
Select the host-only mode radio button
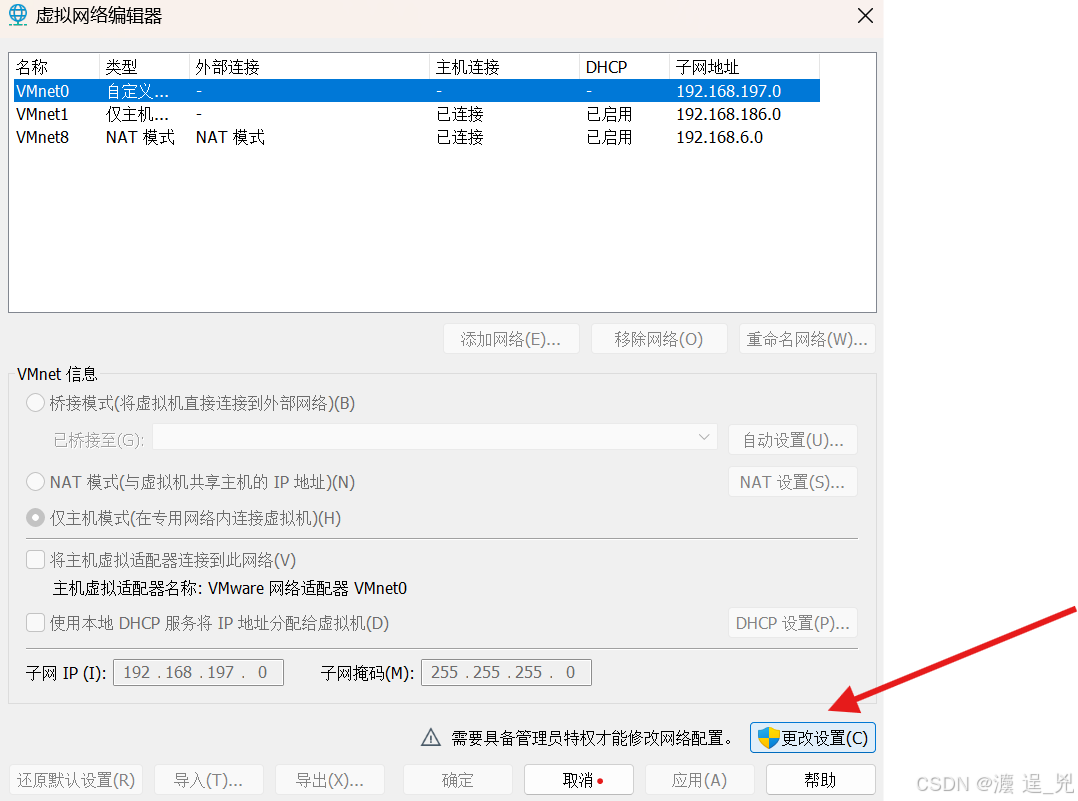(35, 518)
